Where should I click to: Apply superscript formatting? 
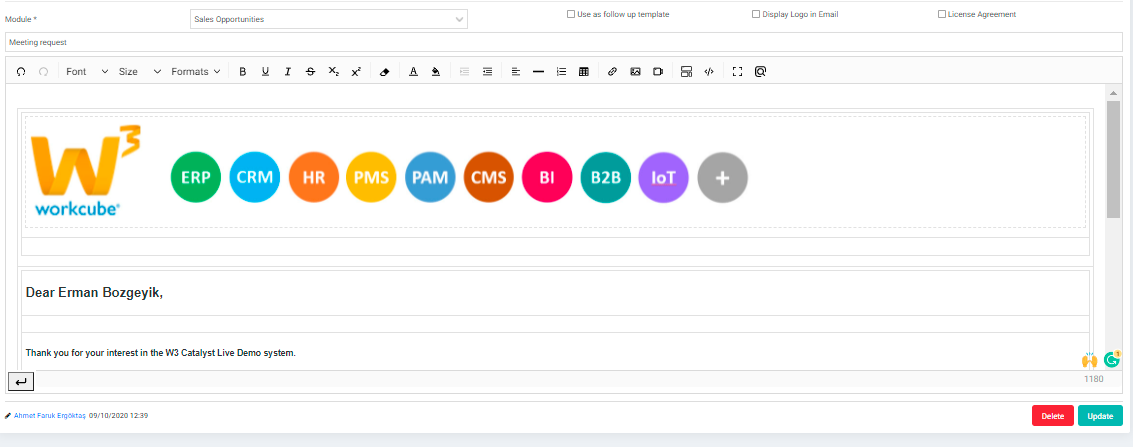pyautogui.click(x=356, y=71)
